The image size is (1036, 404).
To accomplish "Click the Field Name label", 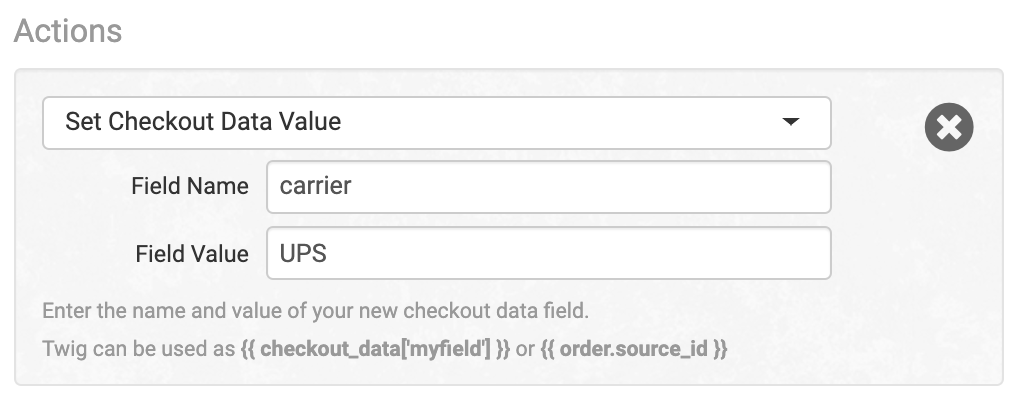I will click(190, 186).
